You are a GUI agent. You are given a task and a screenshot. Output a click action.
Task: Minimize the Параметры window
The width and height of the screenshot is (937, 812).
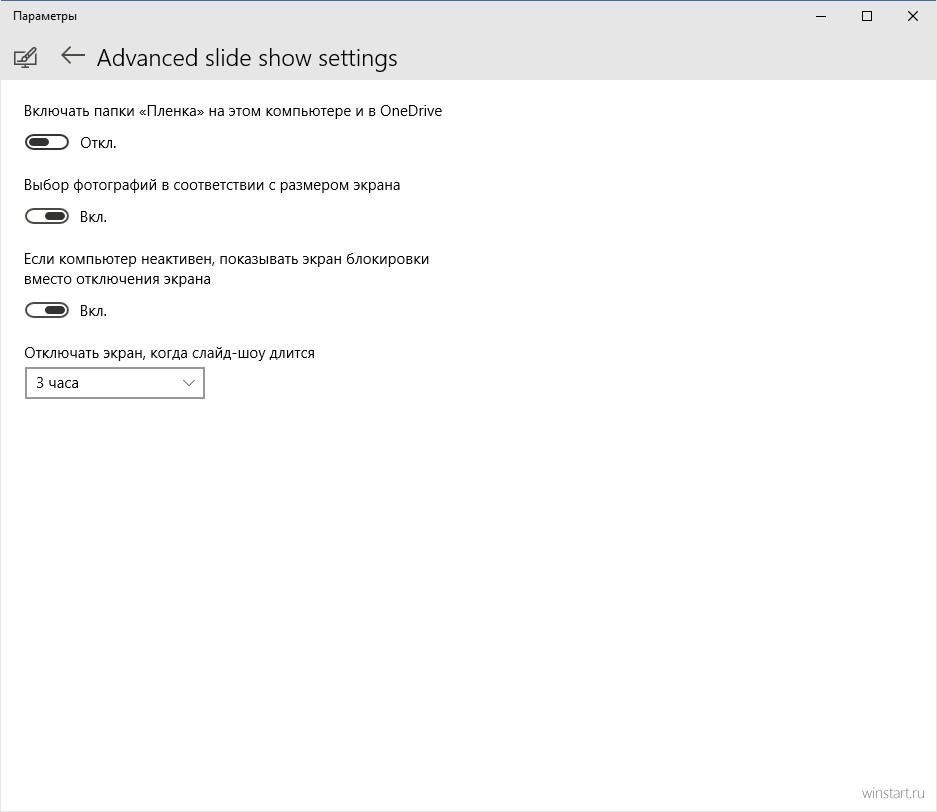(x=821, y=16)
